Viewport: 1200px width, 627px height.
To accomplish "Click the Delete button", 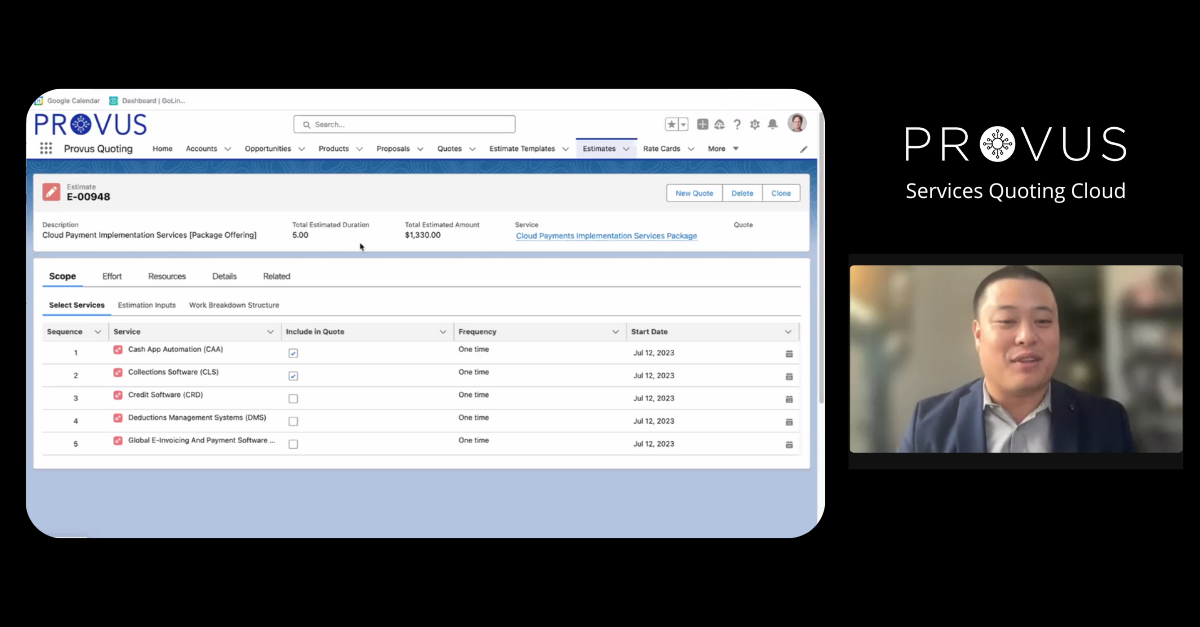I will click(742, 193).
